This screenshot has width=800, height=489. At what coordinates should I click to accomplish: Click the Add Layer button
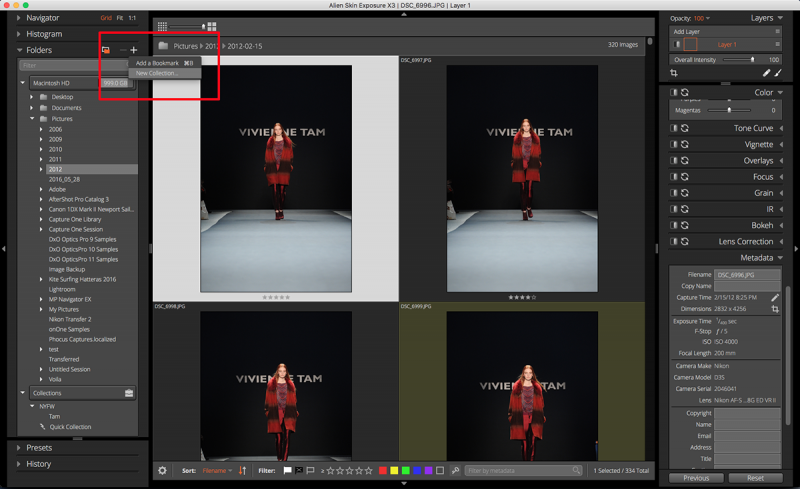tap(686, 32)
